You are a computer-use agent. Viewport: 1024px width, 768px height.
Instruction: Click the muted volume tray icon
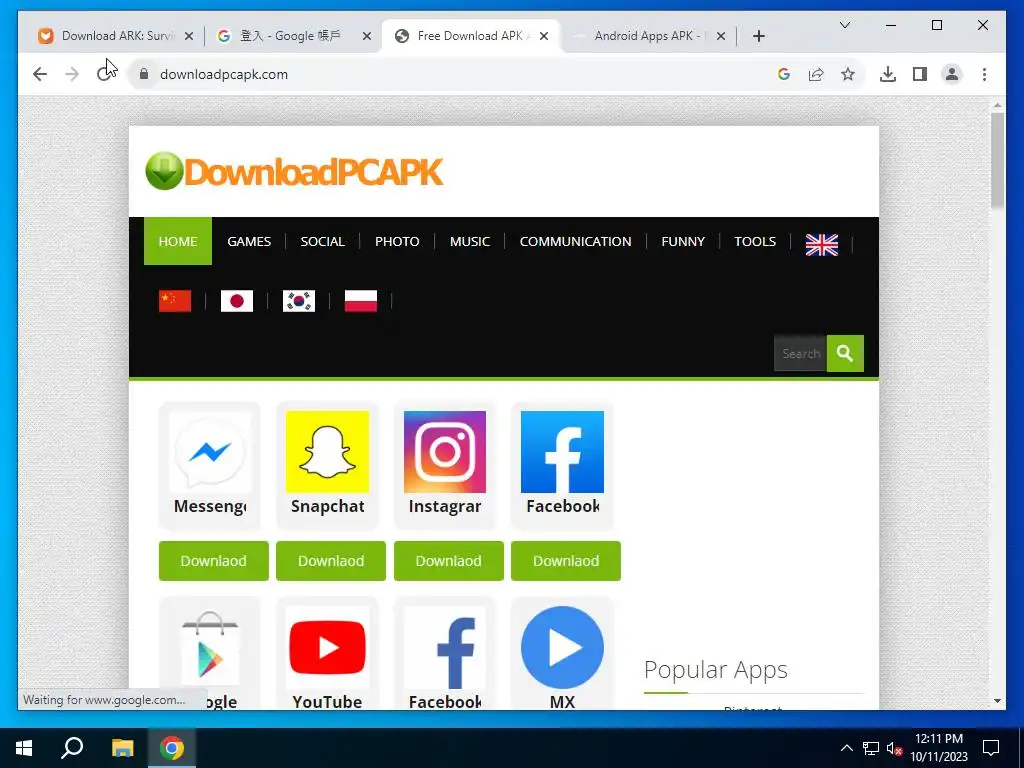click(894, 748)
